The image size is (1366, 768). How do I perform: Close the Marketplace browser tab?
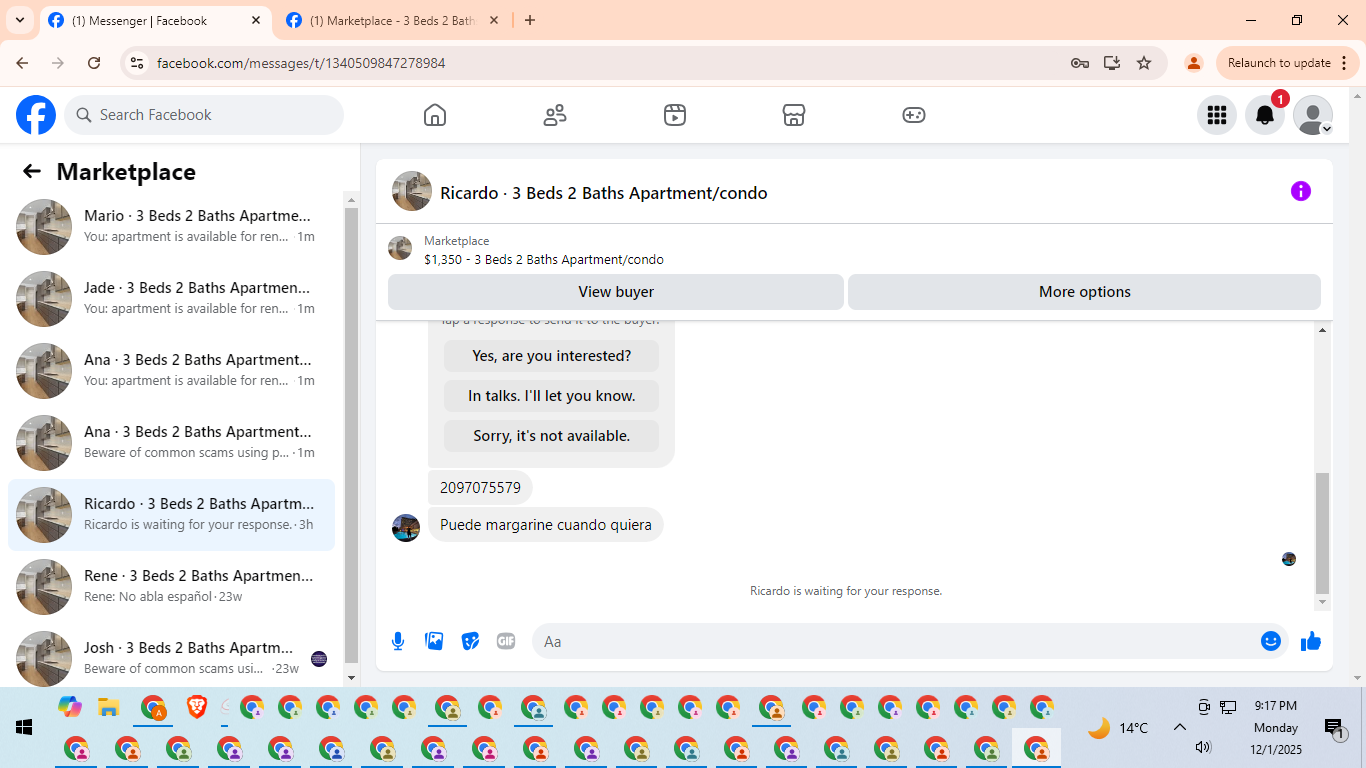[495, 20]
